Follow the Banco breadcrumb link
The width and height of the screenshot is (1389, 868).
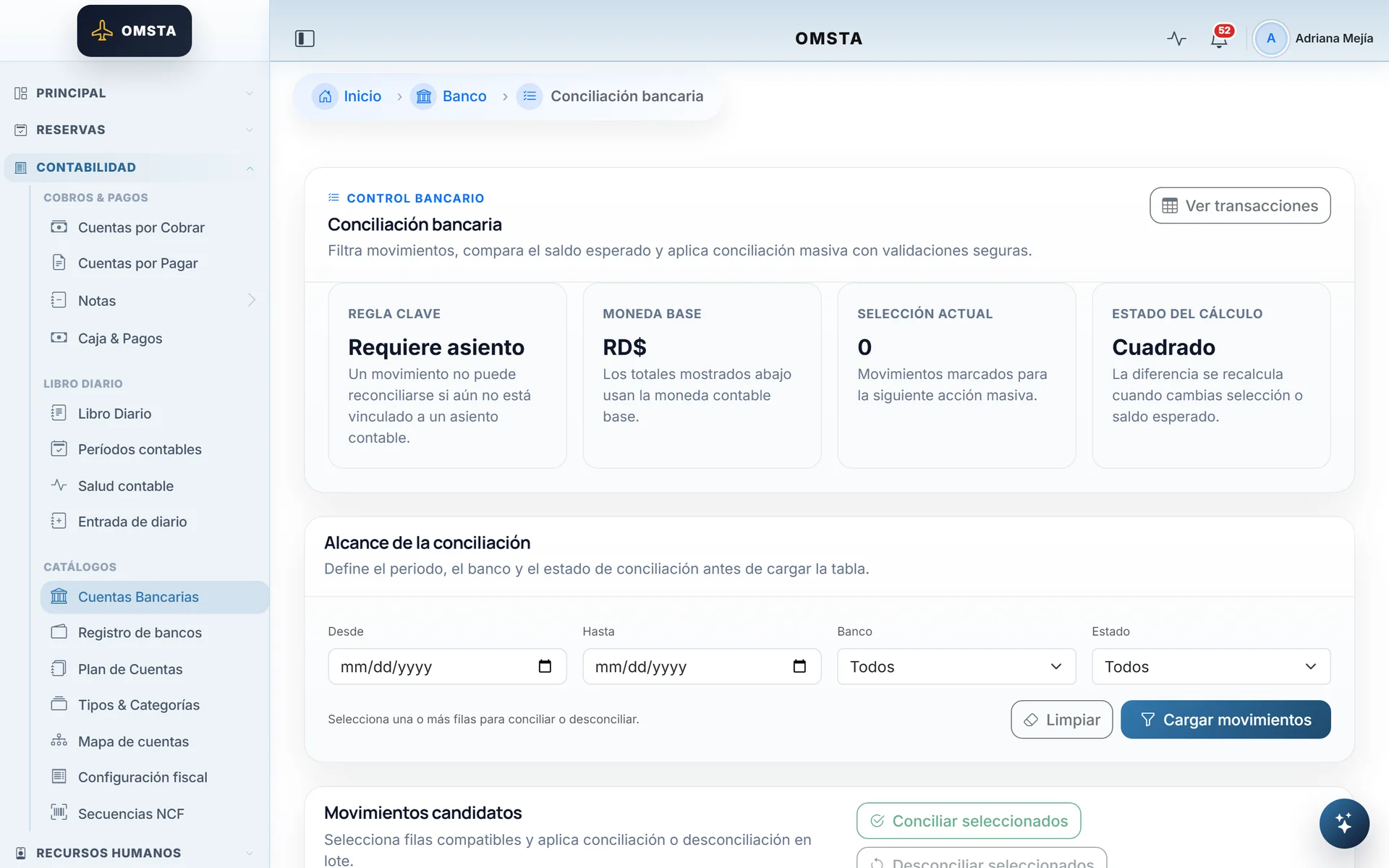pyautogui.click(x=464, y=96)
